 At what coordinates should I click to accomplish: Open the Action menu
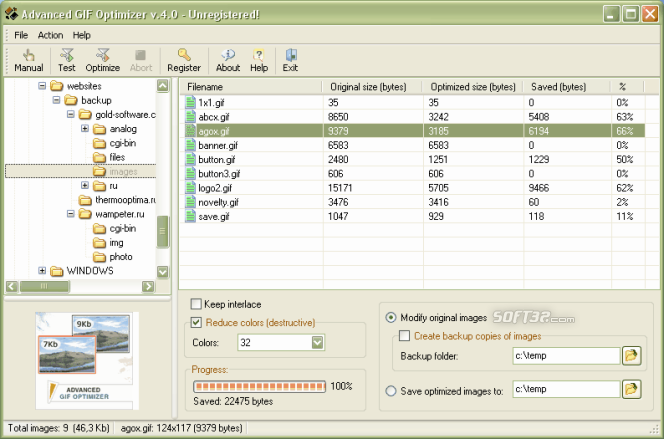click(x=50, y=35)
